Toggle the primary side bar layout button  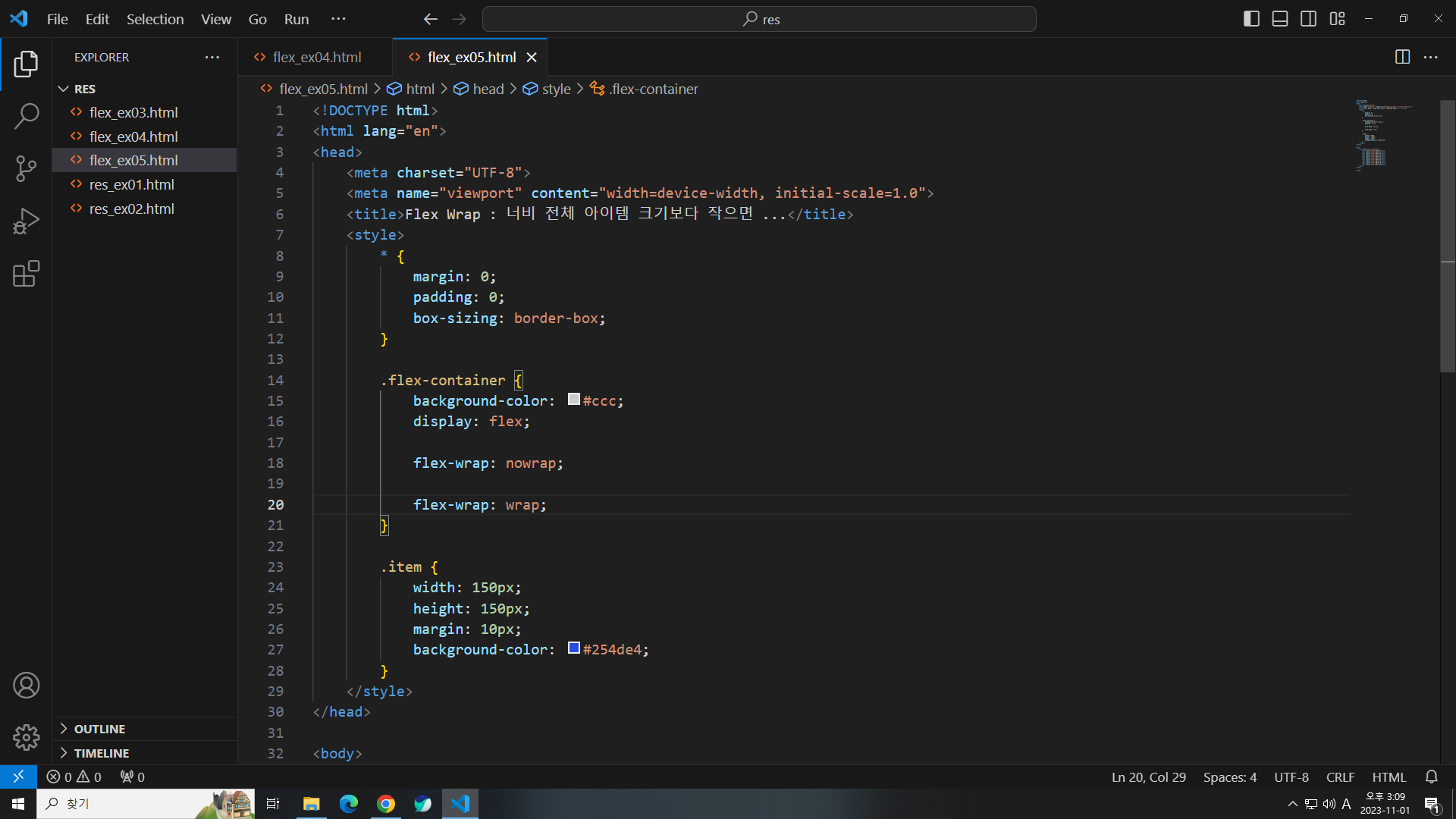coord(1251,19)
